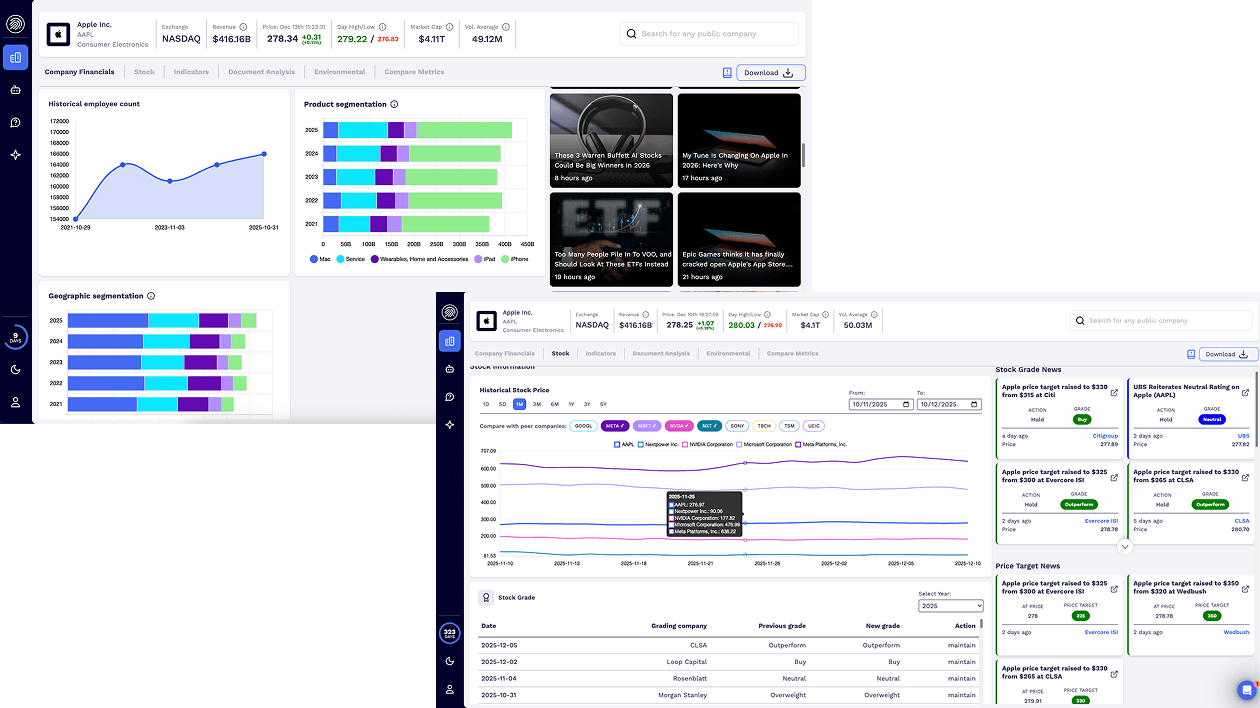Open robot assistant icon in front window sidebar
The width and height of the screenshot is (1260, 708).
(x=450, y=369)
